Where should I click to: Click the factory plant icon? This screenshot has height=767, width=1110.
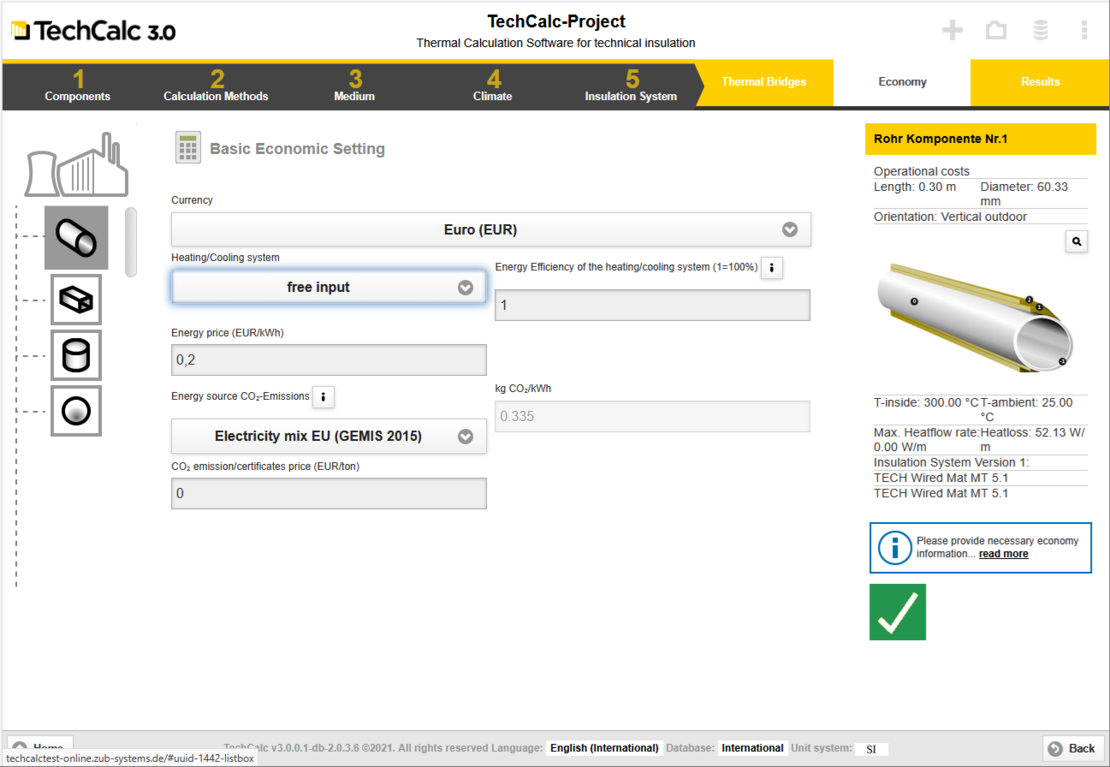pos(76,165)
